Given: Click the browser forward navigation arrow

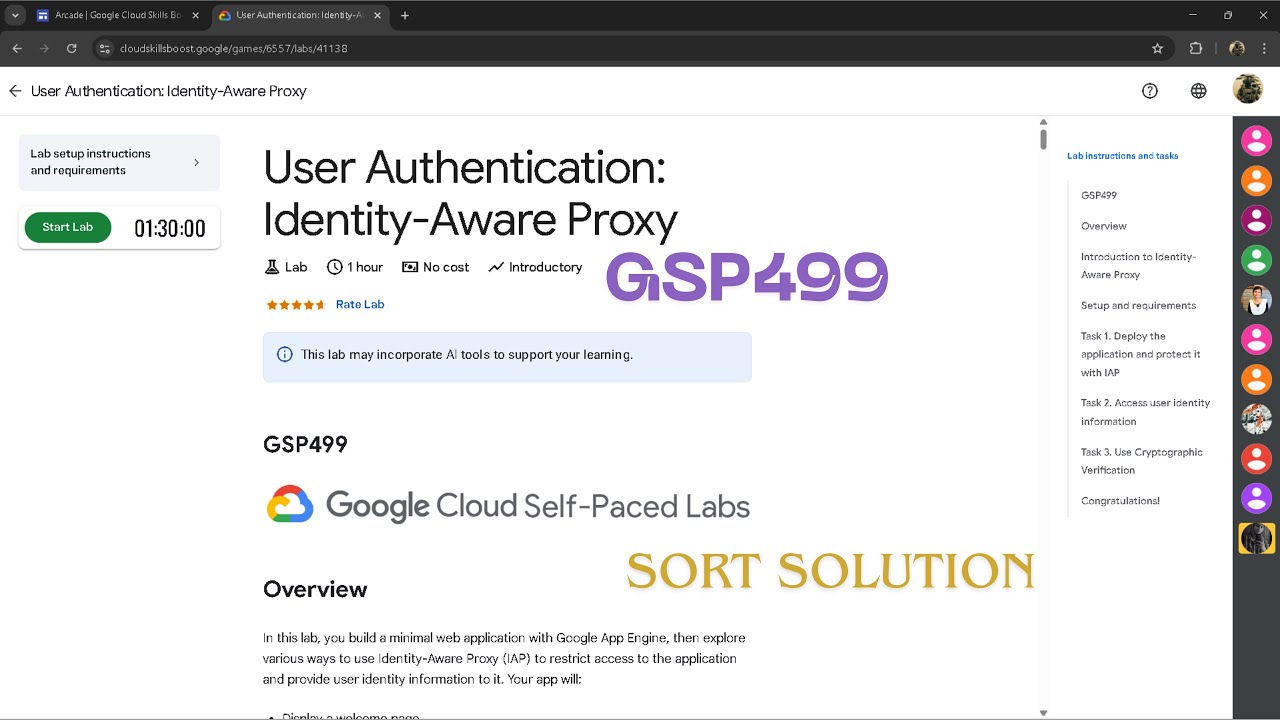Looking at the screenshot, I should (44, 48).
